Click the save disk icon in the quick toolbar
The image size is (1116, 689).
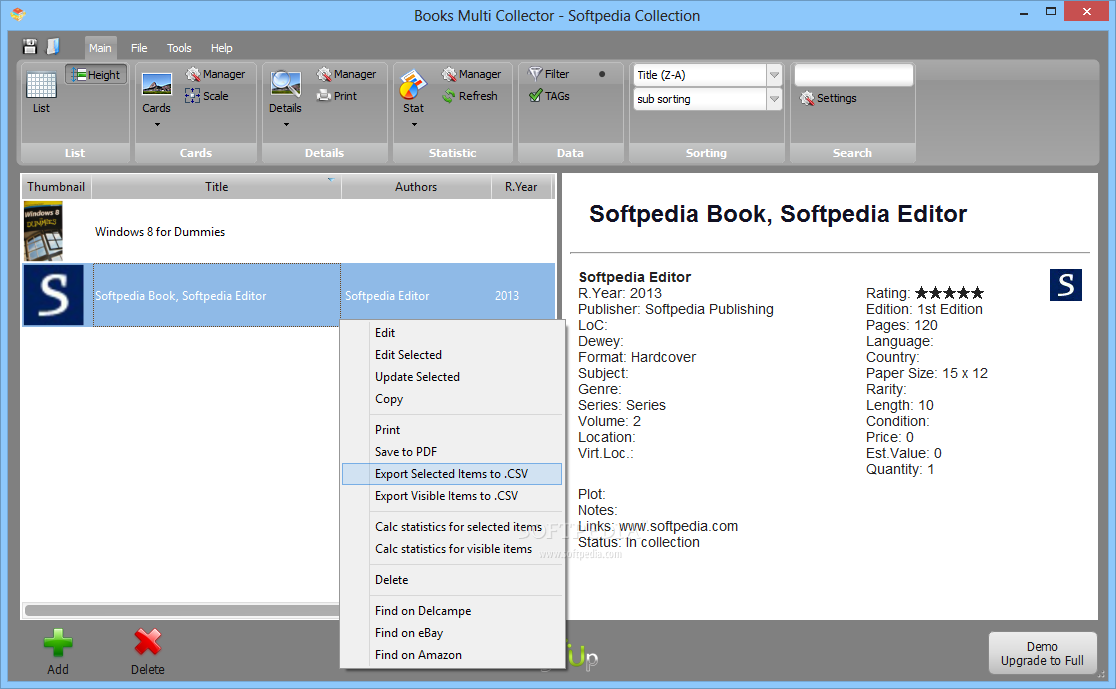click(x=30, y=47)
